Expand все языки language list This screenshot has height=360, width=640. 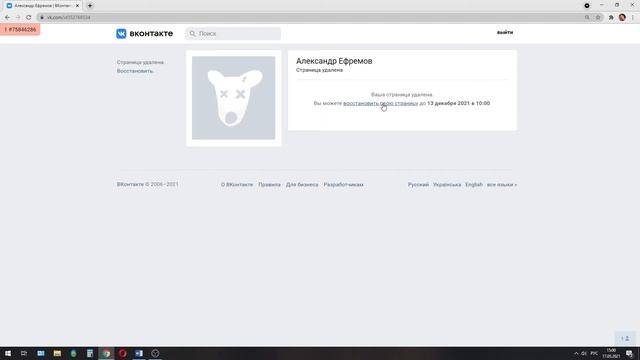[502, 185]
